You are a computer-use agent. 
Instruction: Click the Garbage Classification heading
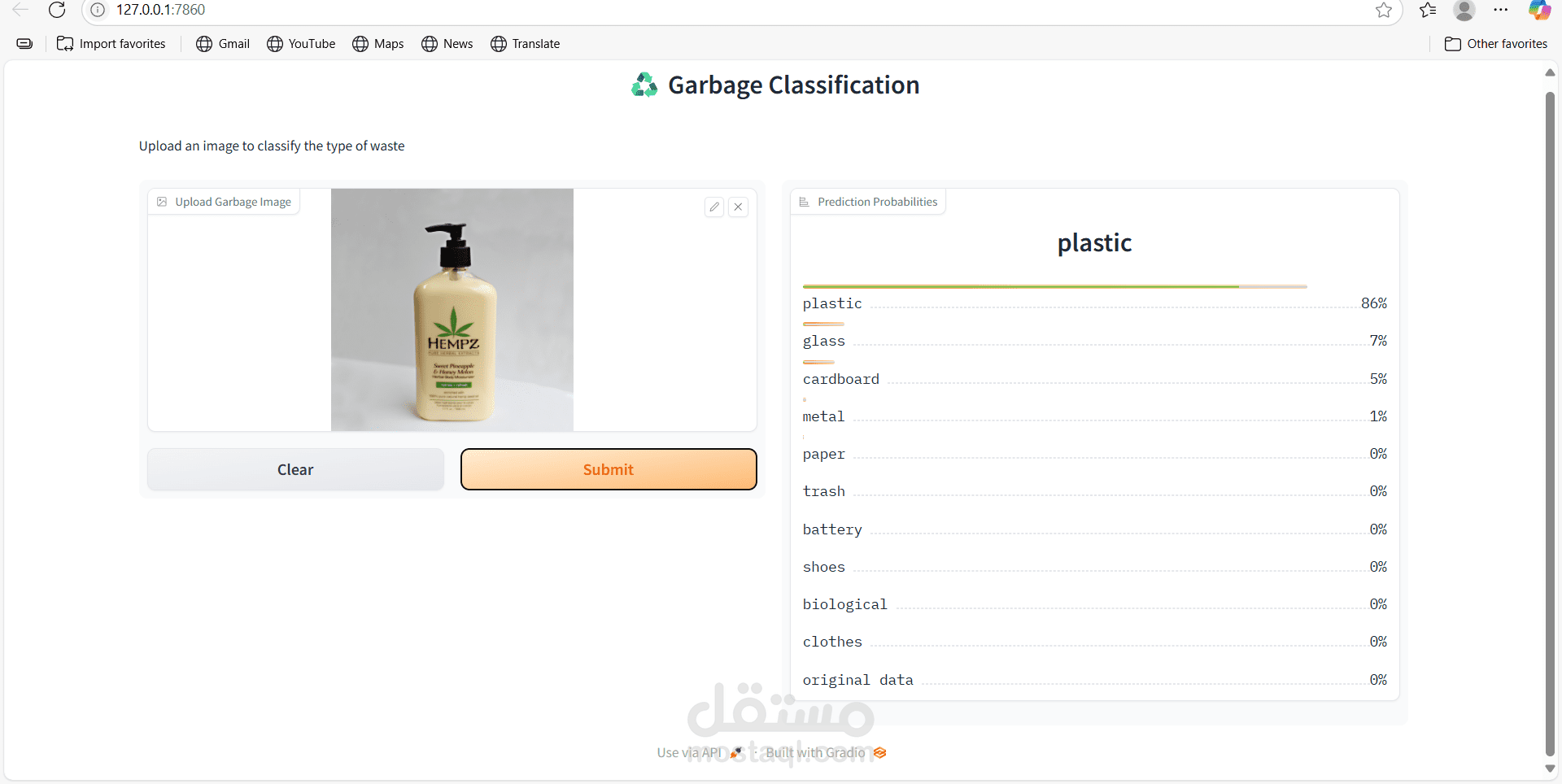pos(794,85)
